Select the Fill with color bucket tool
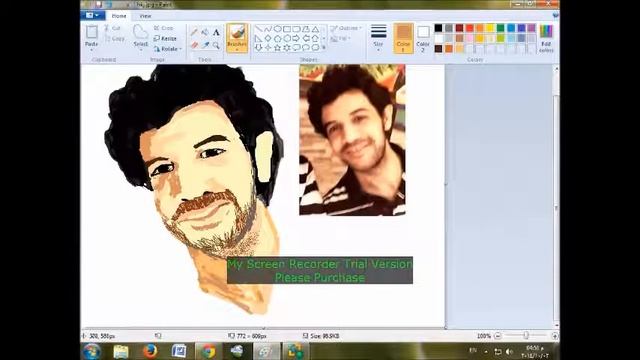This screenshot has height=360, width=640. (x=205, y=32)
